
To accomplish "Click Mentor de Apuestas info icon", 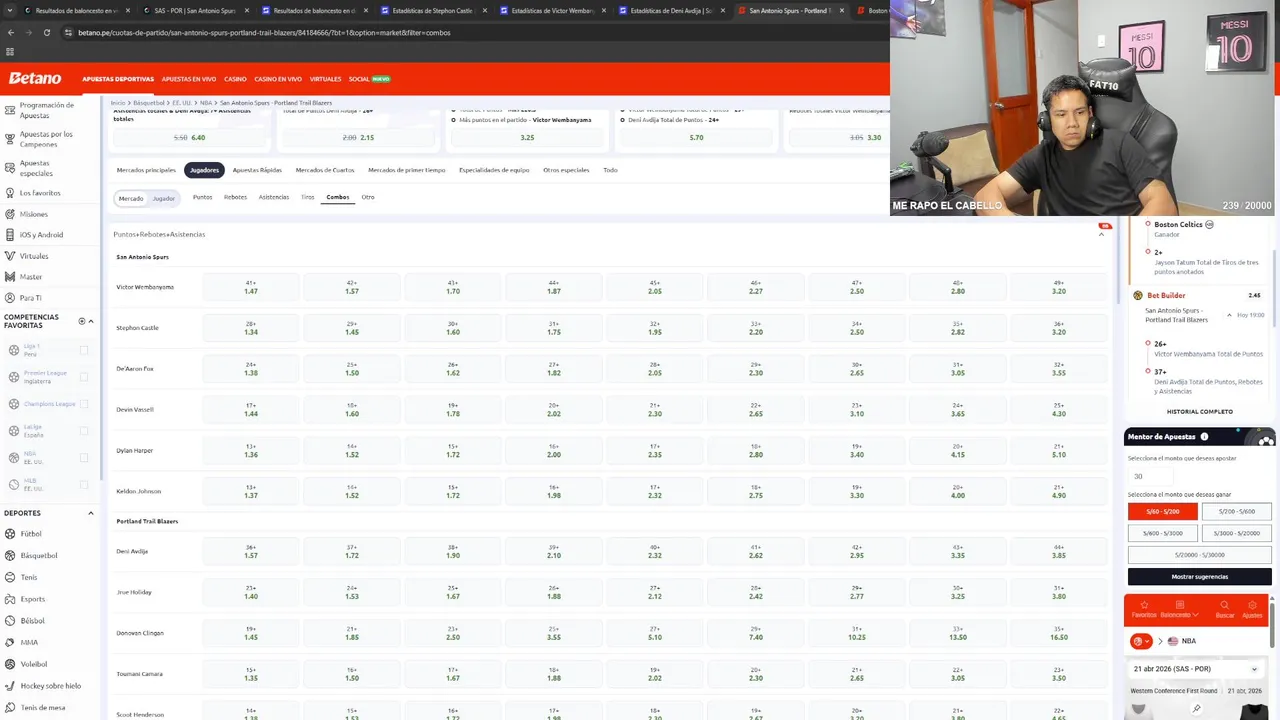I will 1204,437.
